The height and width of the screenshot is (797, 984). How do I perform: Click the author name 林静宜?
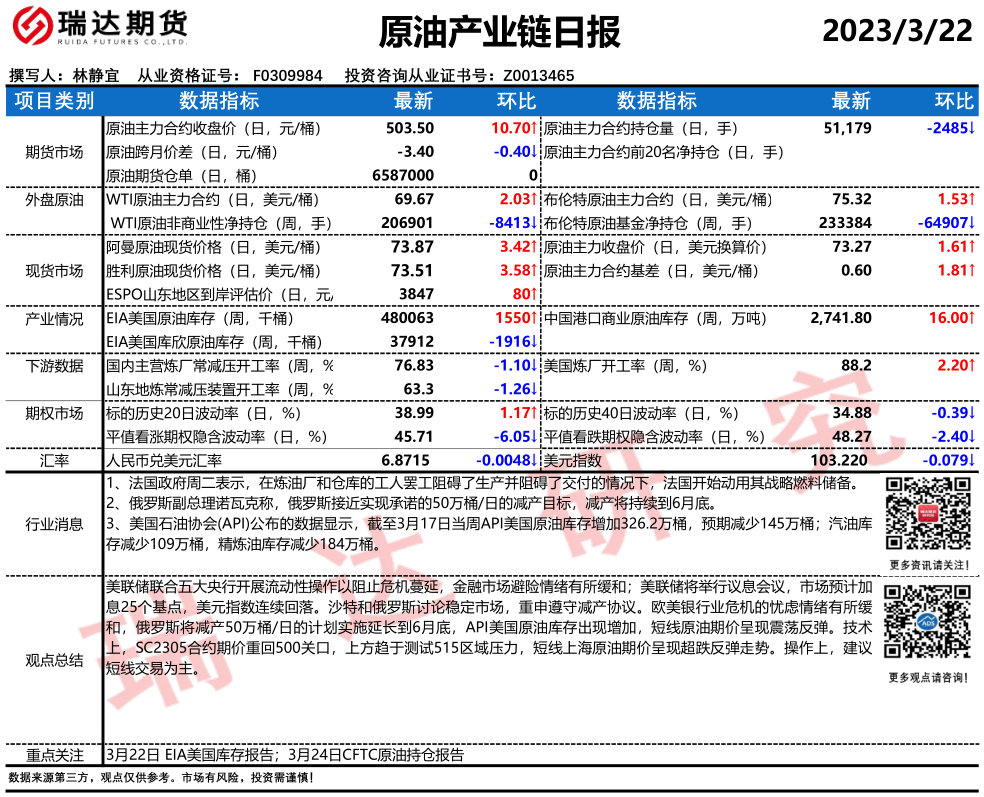[96, 75]
